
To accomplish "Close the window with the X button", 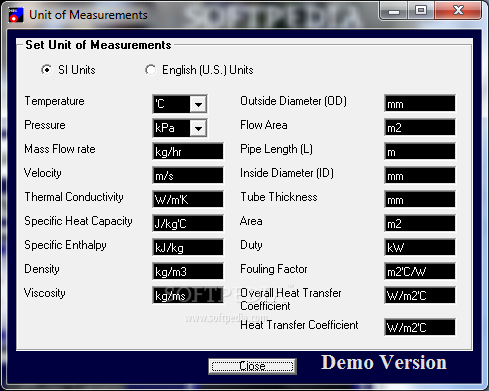I will 458,11.
